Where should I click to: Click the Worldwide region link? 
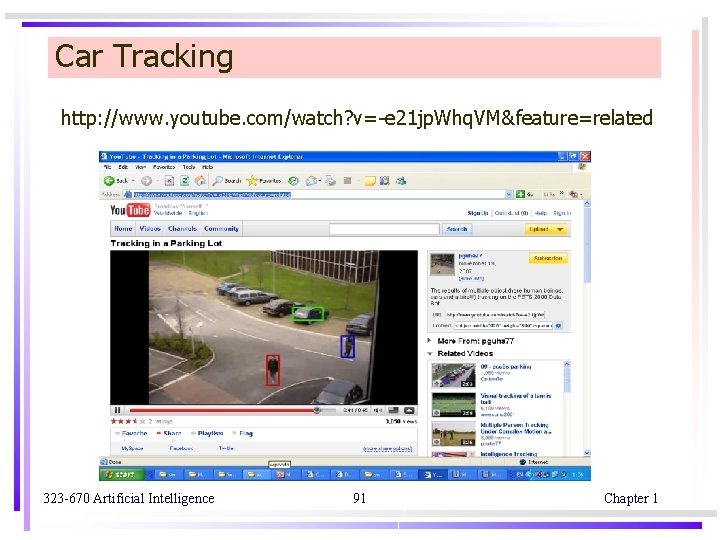pos(168,213)
